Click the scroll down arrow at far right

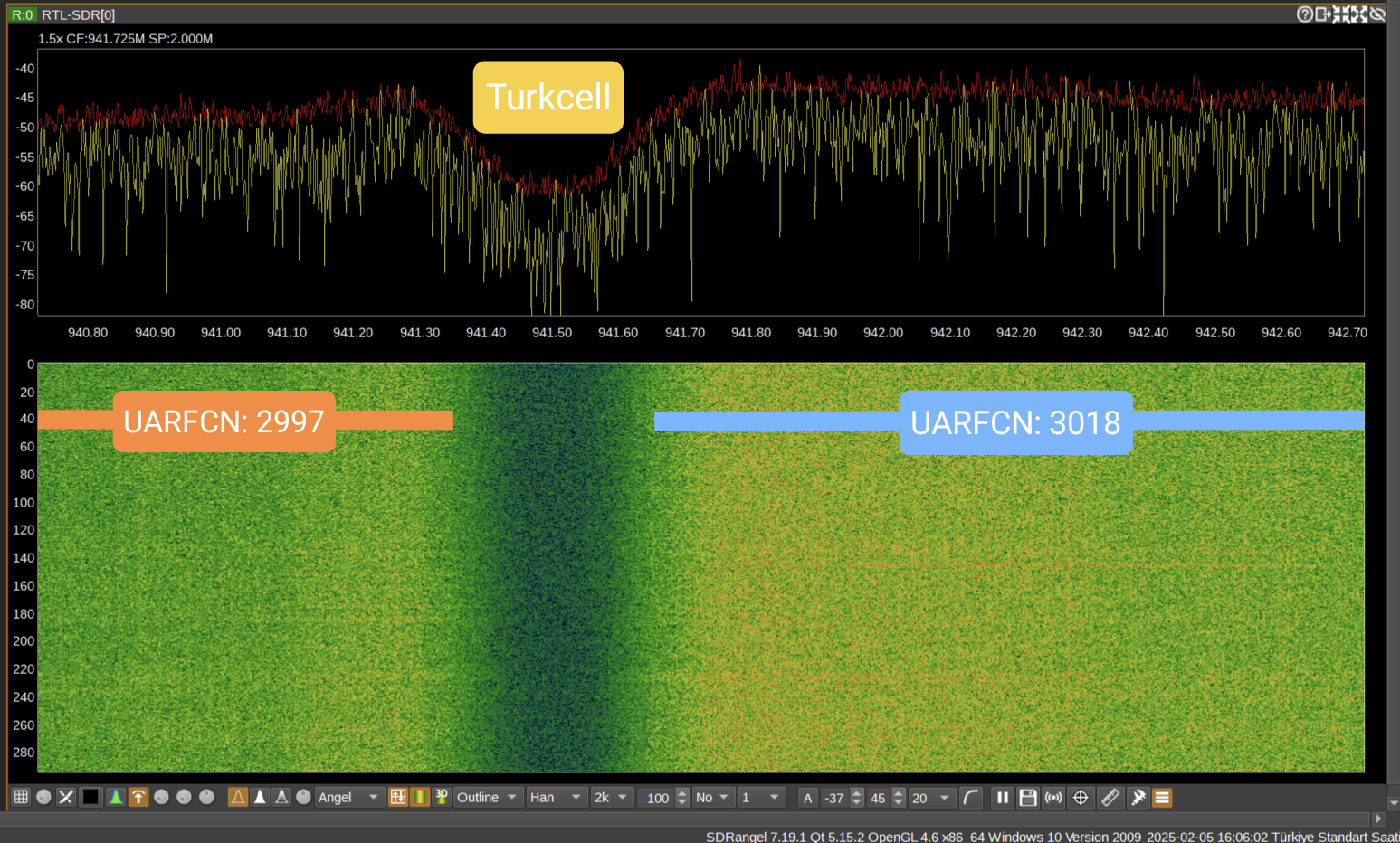pos(1394,802)
